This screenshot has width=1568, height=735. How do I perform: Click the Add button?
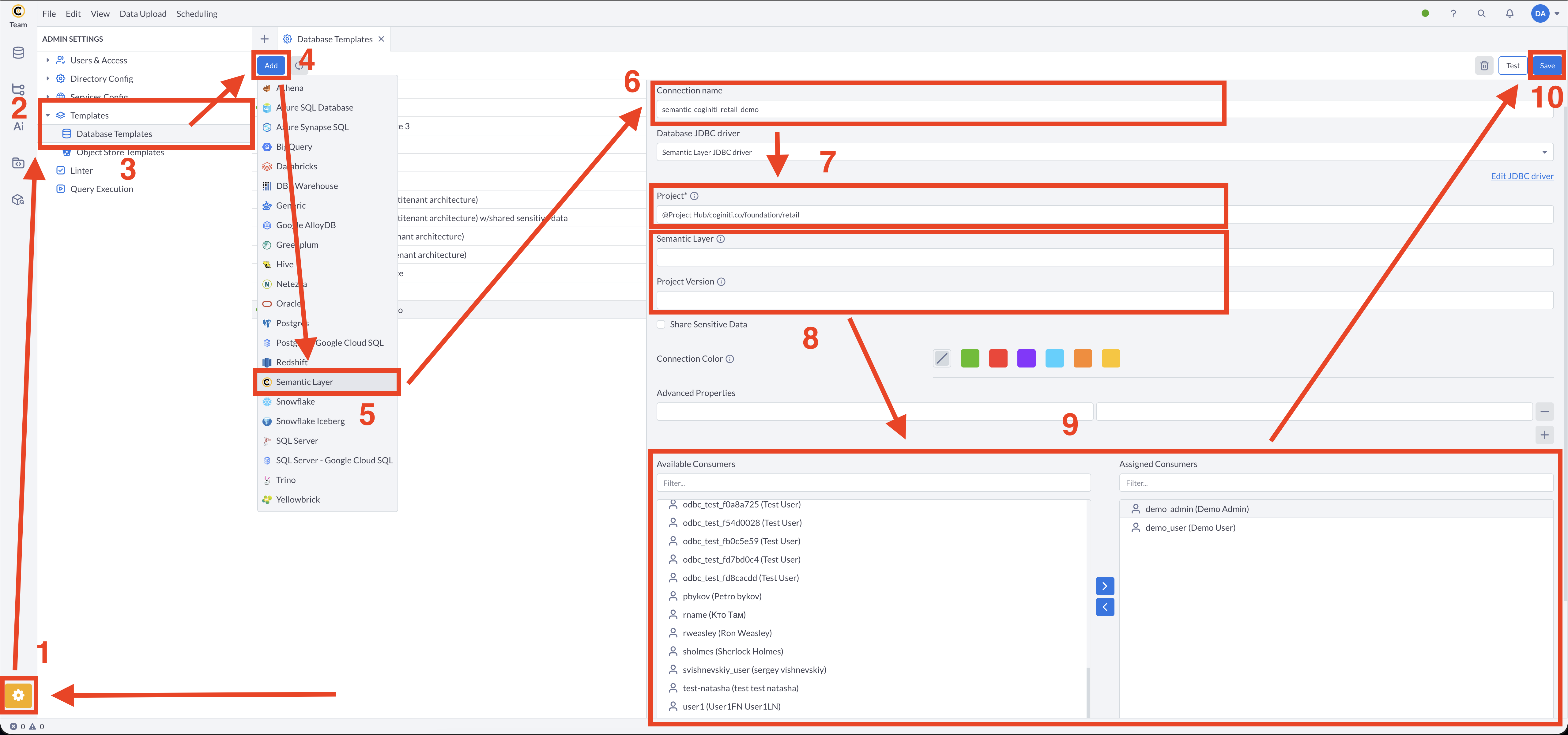271,66
